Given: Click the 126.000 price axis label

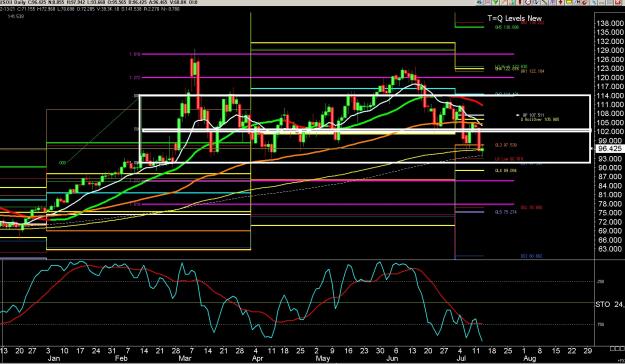Looking at the screenshot, I should pyautogui.click(x=610, y=59).
